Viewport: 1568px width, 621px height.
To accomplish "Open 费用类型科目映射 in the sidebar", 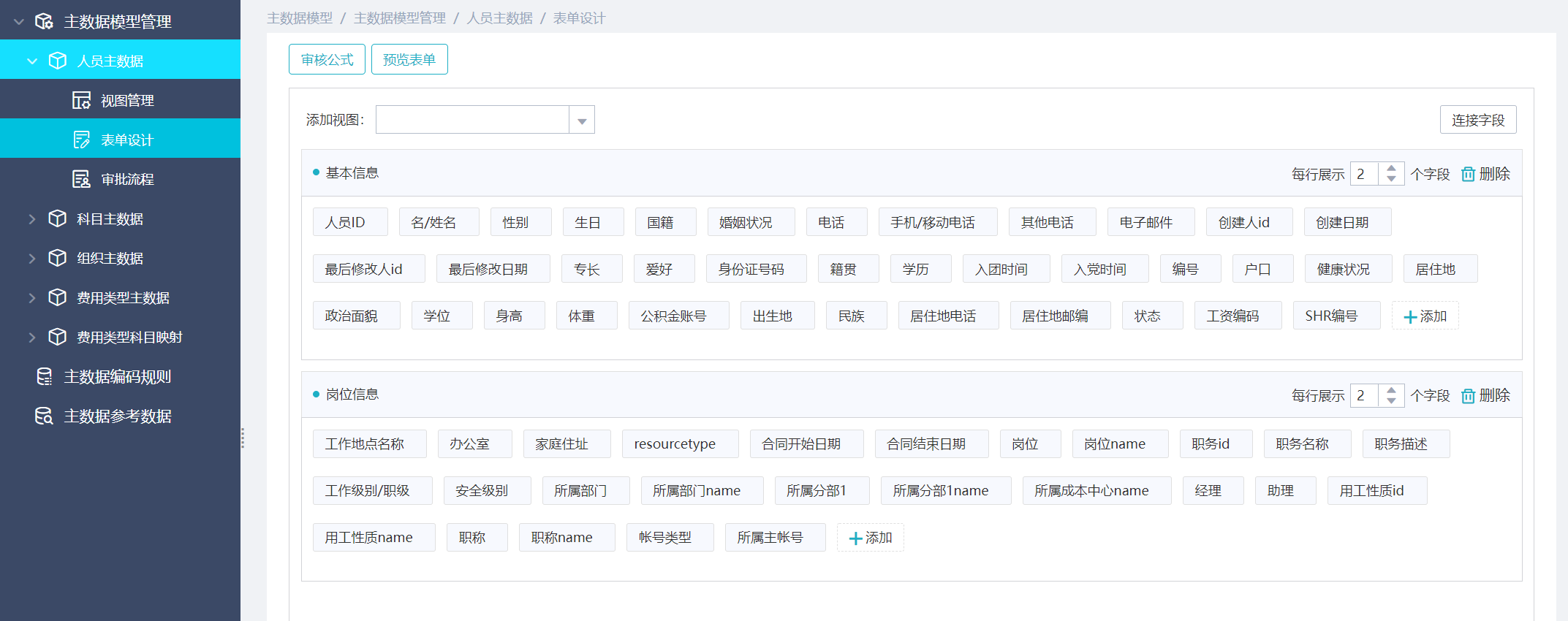I will (x=129, y=337).
